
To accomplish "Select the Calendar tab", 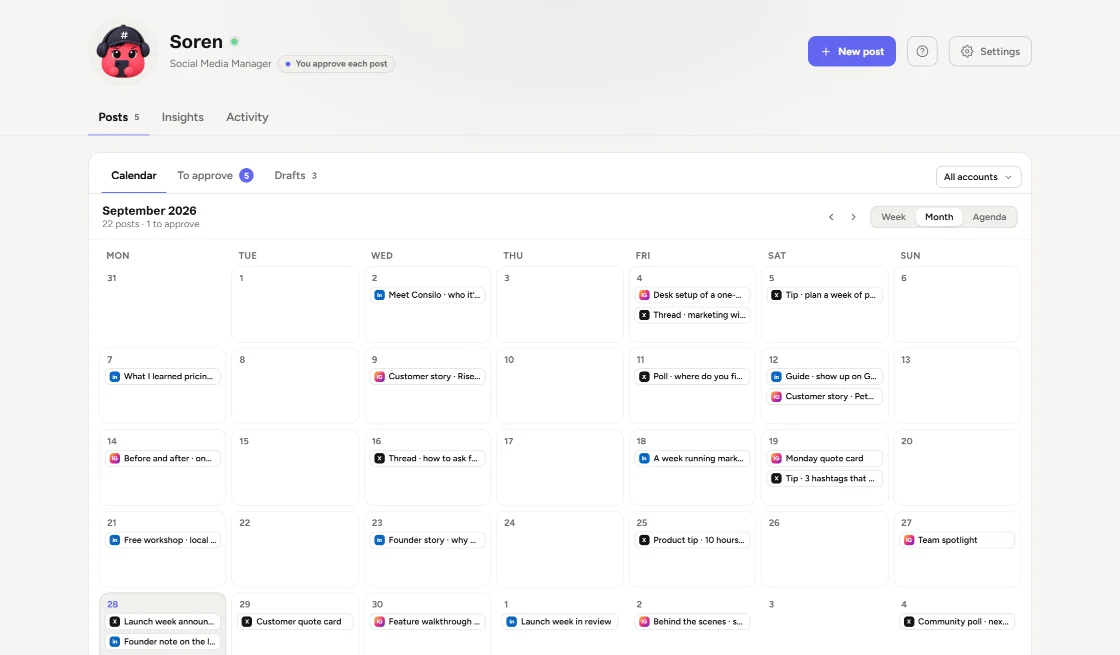I will (134, 176).
